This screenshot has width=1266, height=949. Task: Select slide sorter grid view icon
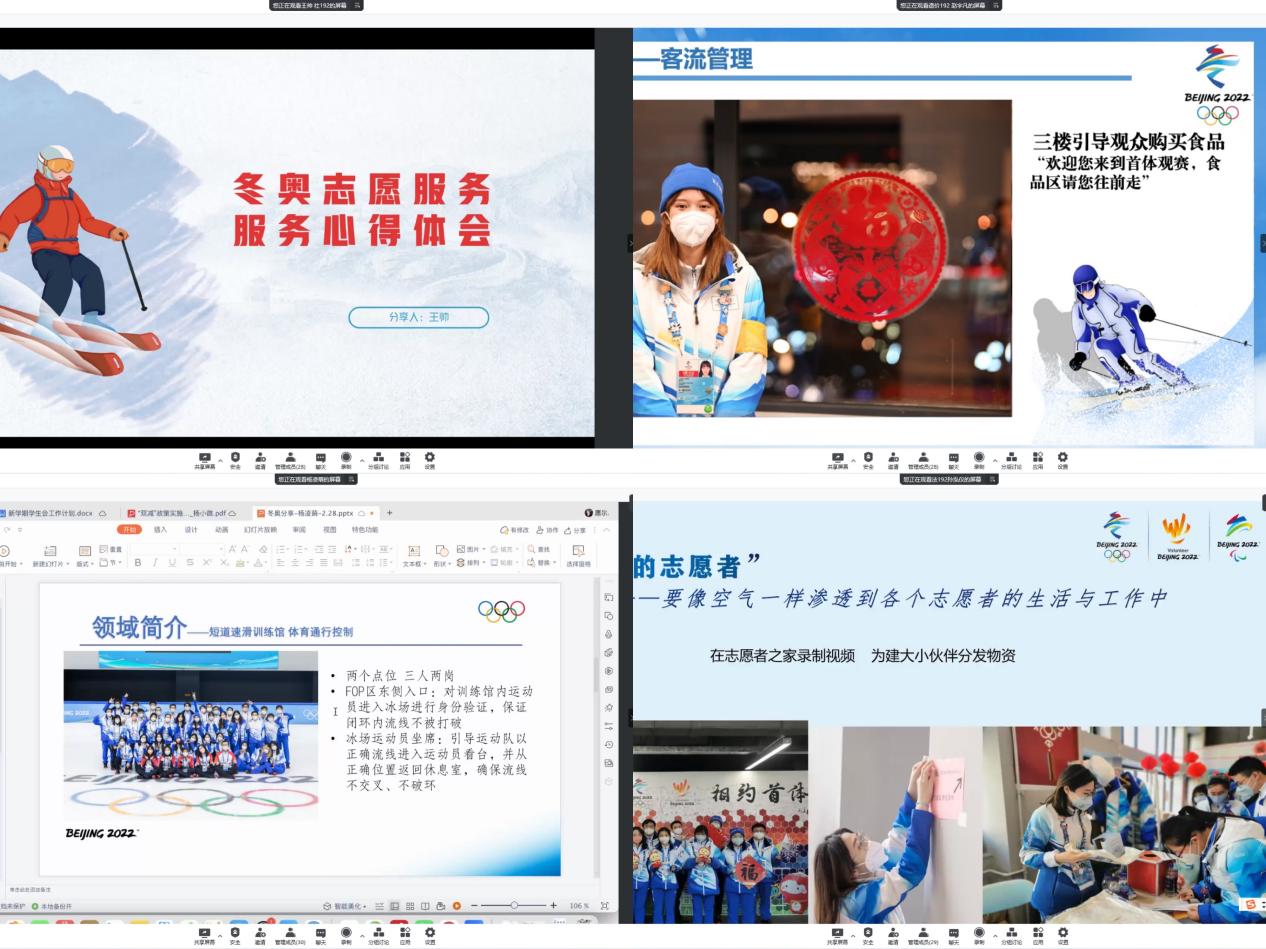click(x=410, y=906)
